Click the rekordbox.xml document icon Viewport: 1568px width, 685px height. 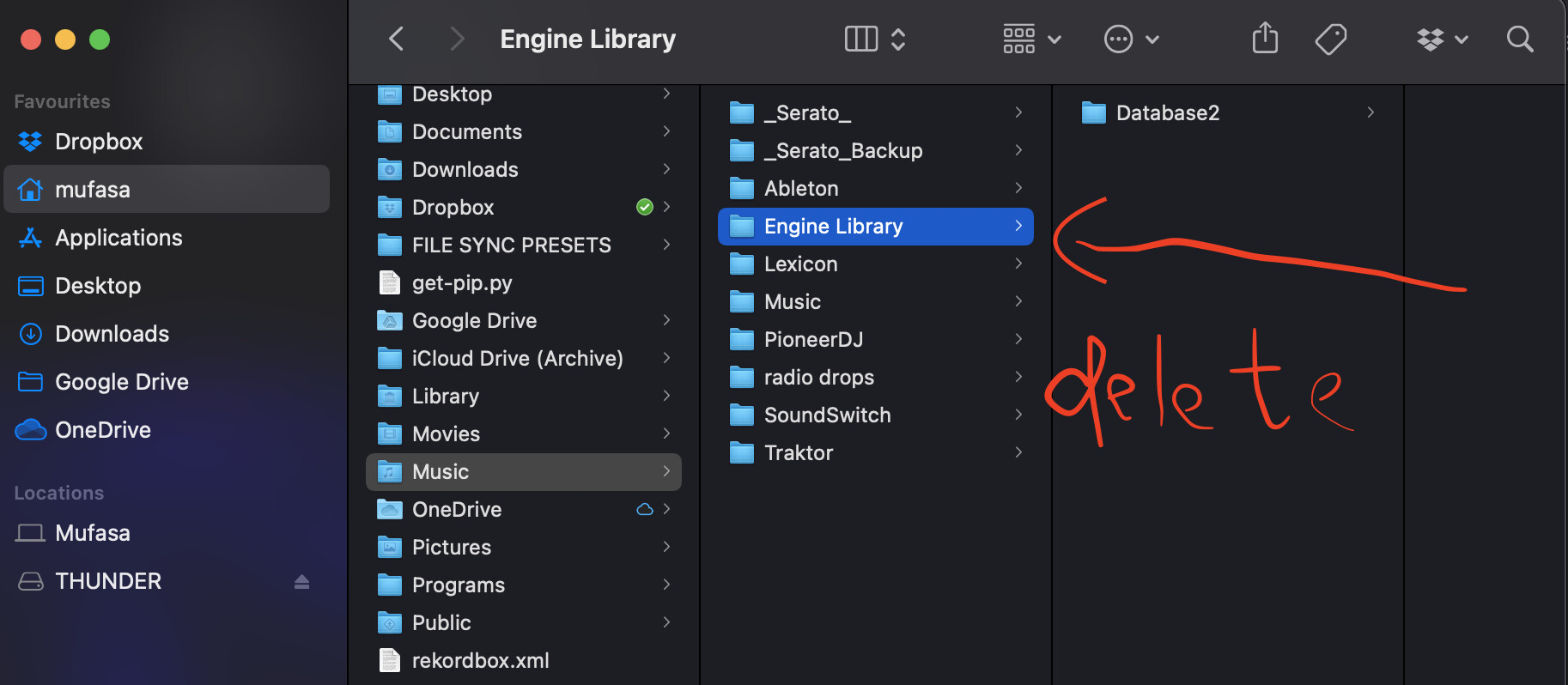pyautogui.click(x=390, y=660)
